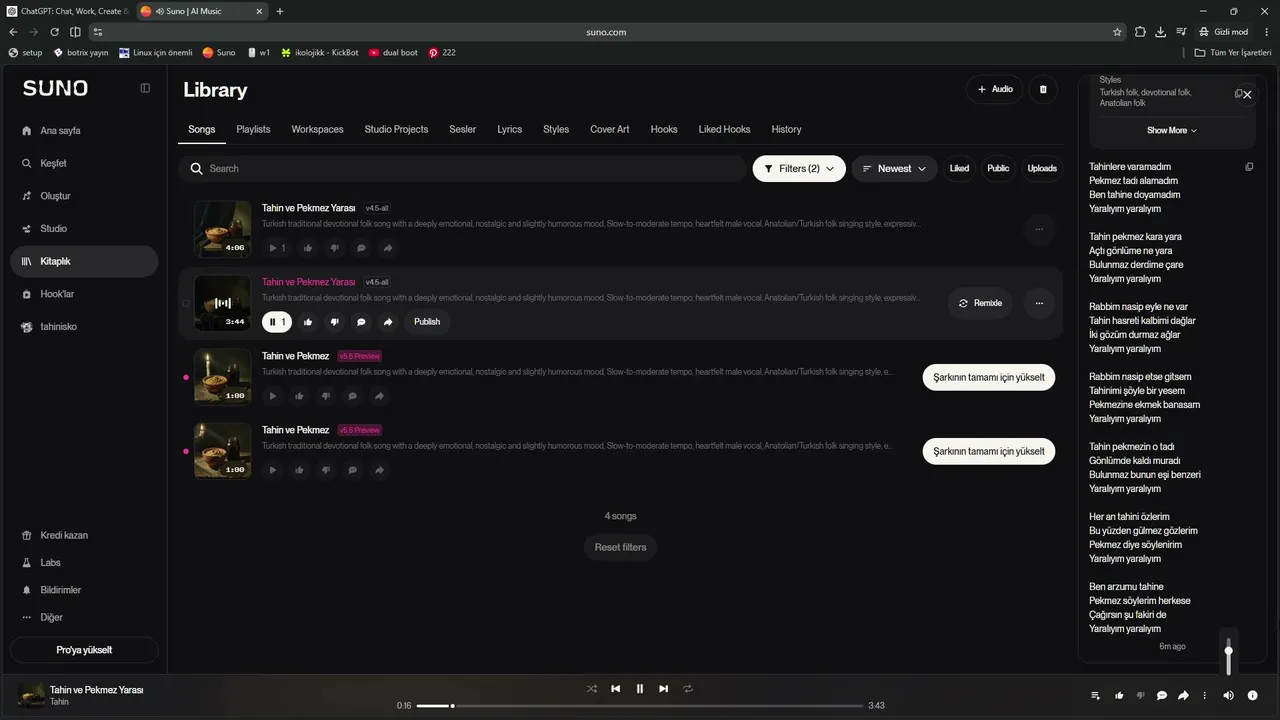
Task: Open more options for the 4:06 song
Action: pos(1039,229)
